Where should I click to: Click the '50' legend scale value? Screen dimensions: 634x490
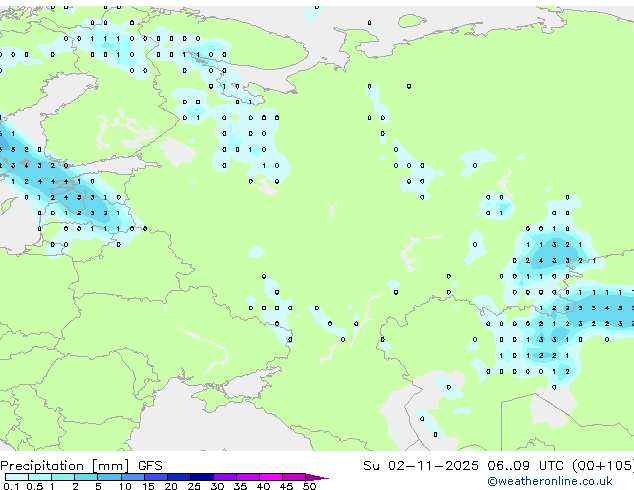click(x=309, y=486)
